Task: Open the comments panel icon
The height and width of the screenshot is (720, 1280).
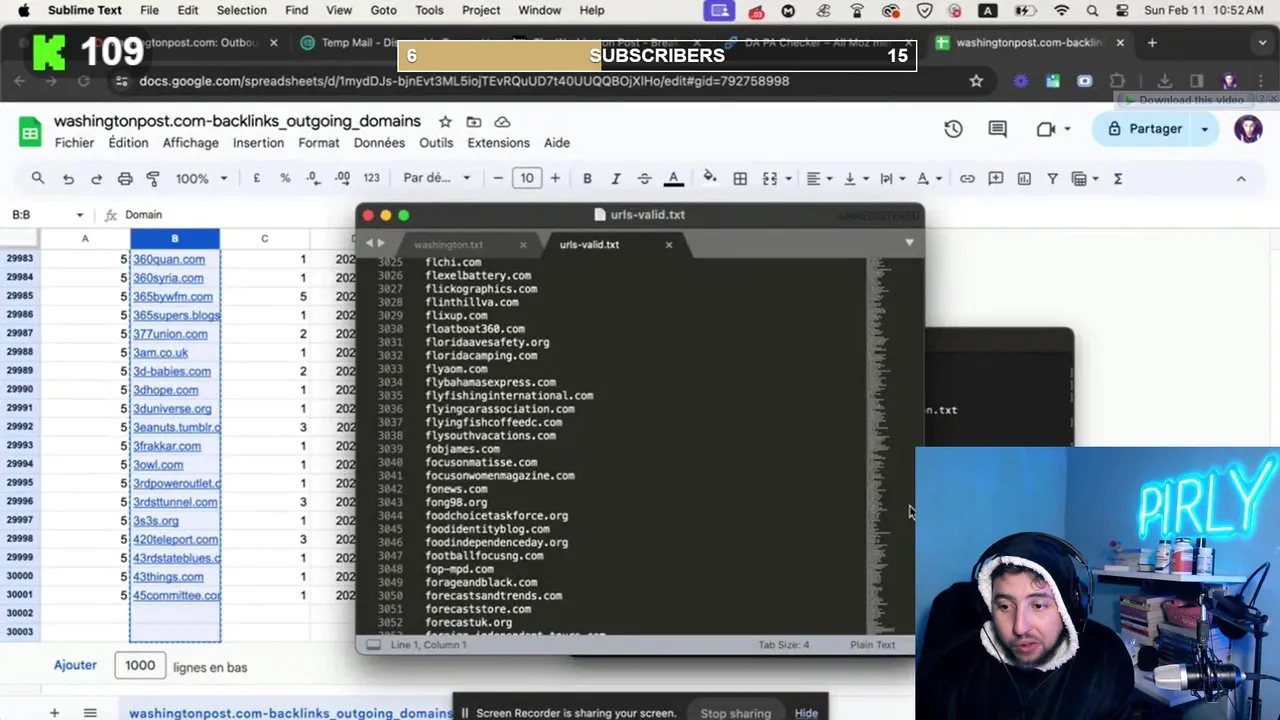Action: click(x=997, y=129)
